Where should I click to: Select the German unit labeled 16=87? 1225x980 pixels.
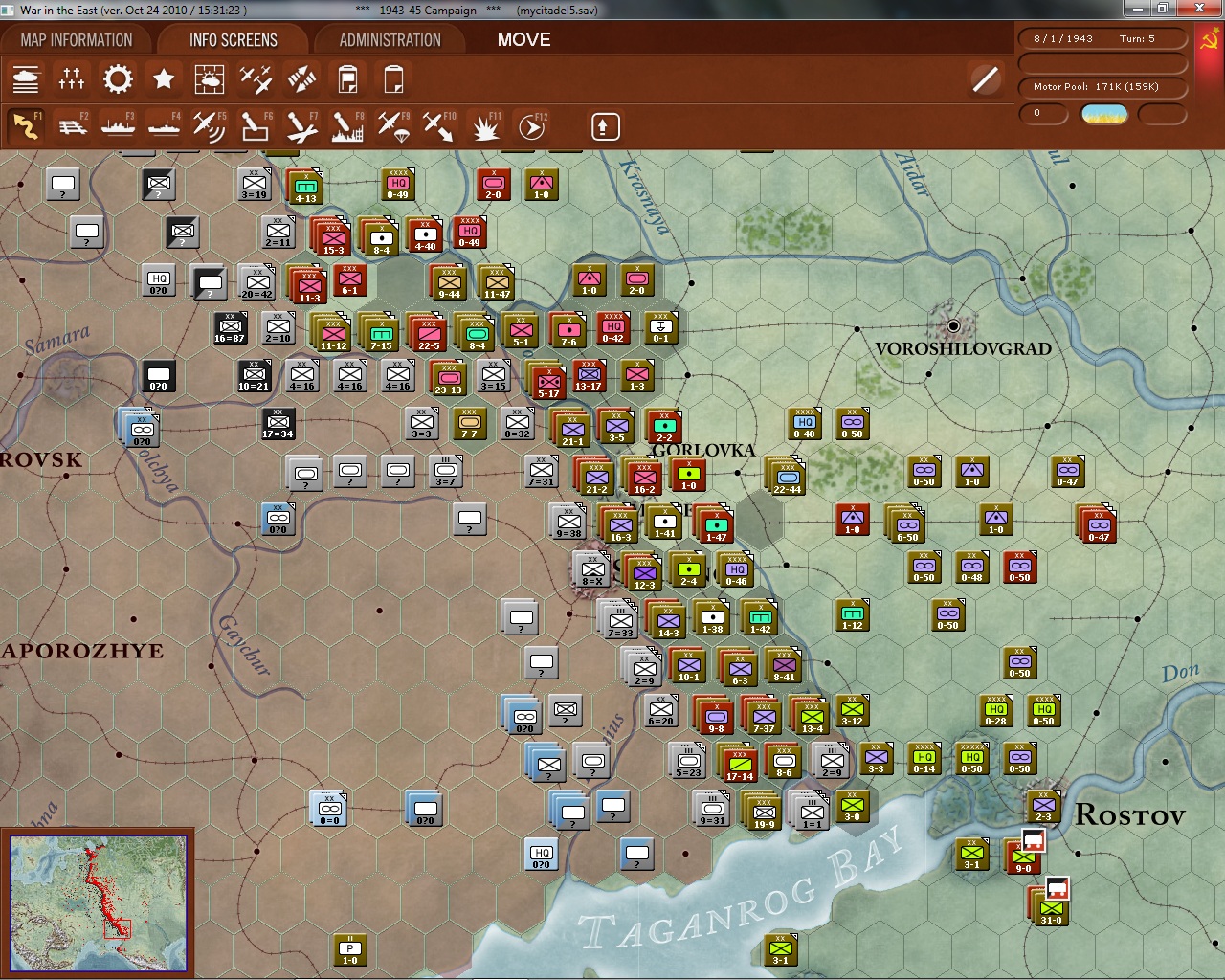pyautogui.click(x=230, y=326)
